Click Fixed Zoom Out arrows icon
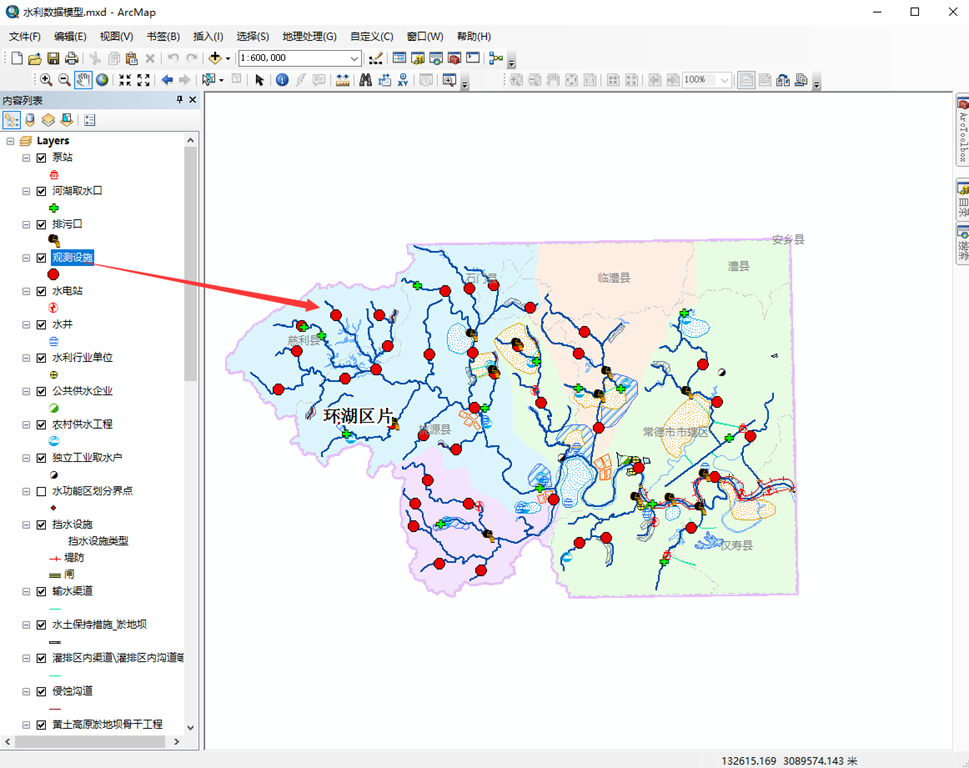The width and height of the screenshot is (969, 768). coord(143,80)
